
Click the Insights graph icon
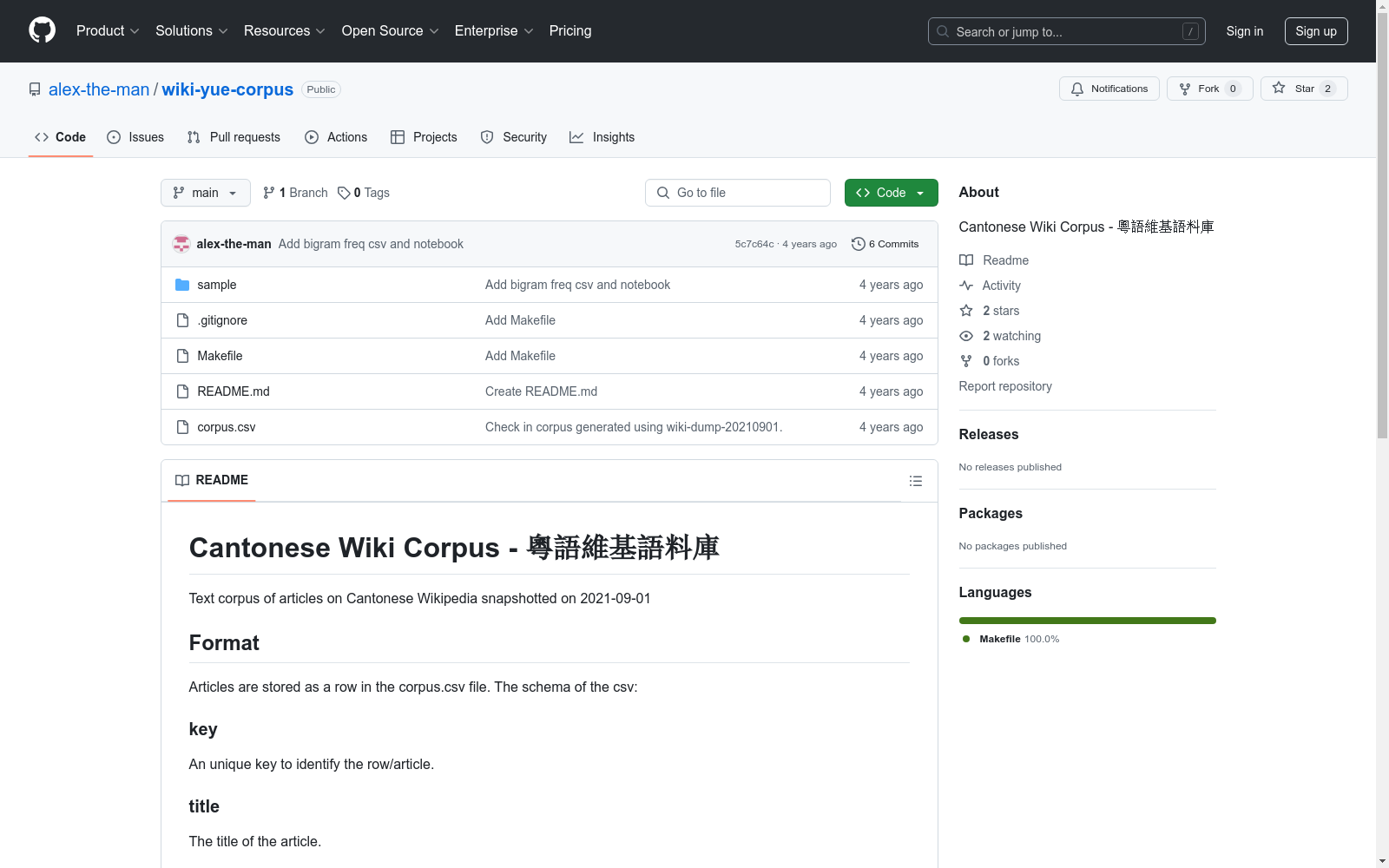[576, 137]
